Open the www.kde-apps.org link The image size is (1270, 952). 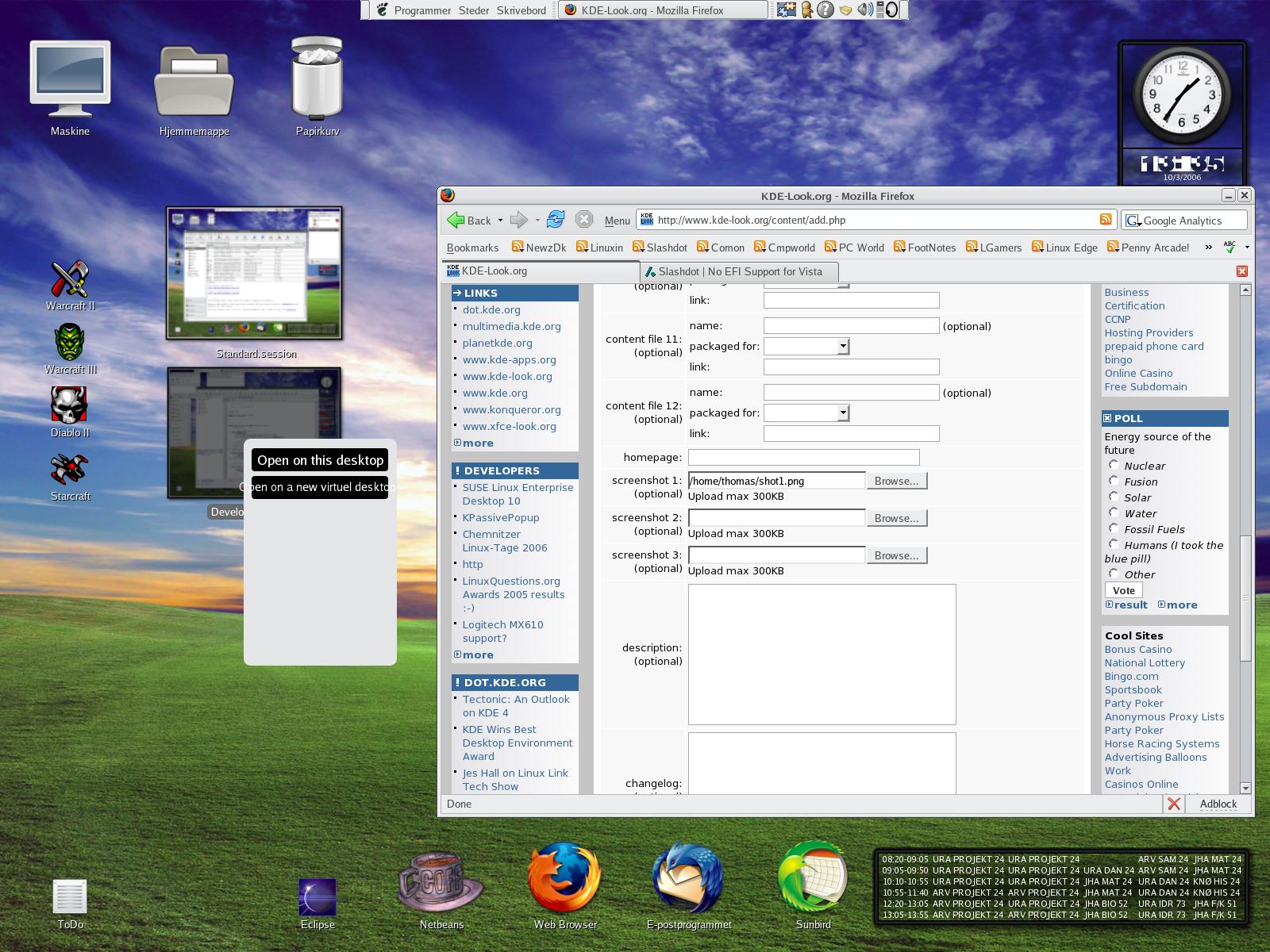(x=508, y=359)
